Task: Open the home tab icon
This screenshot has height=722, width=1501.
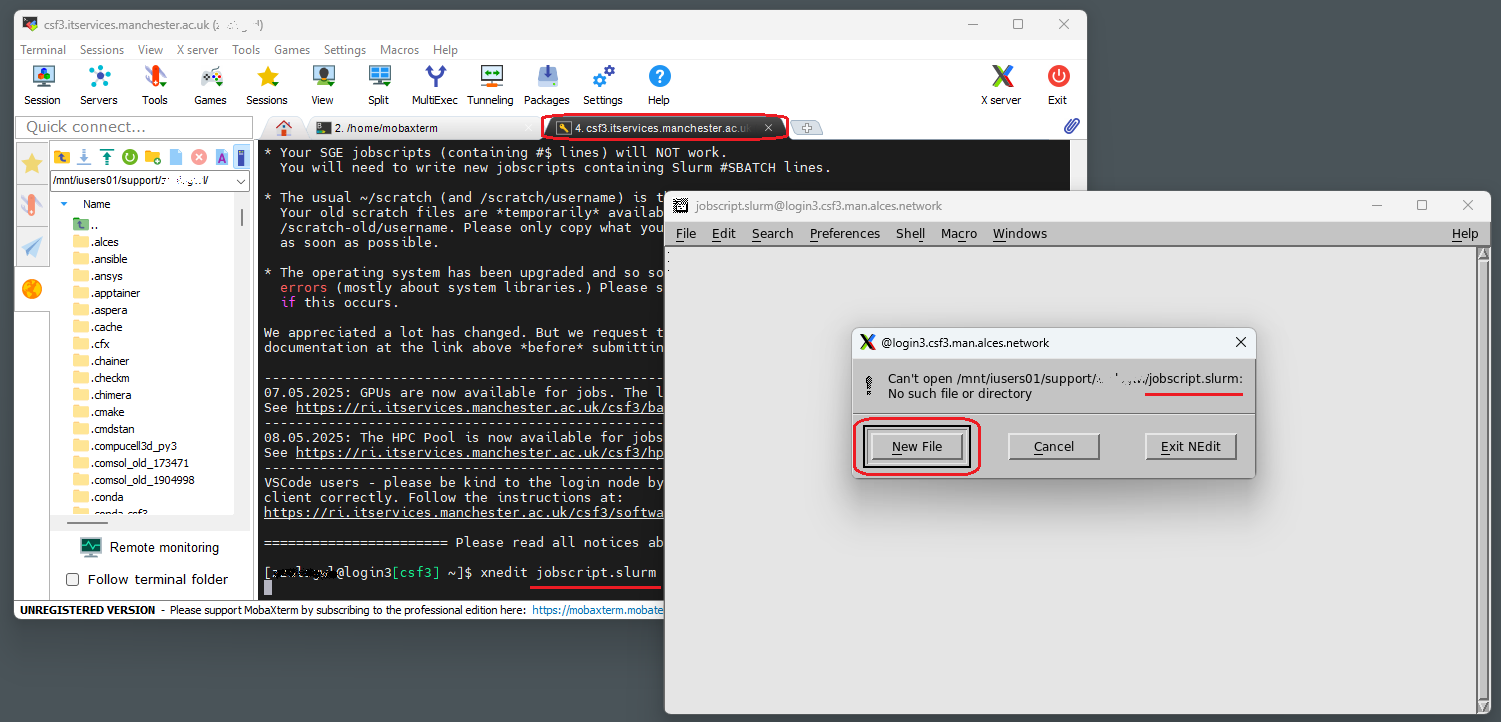Action: [x=284, y=128]
